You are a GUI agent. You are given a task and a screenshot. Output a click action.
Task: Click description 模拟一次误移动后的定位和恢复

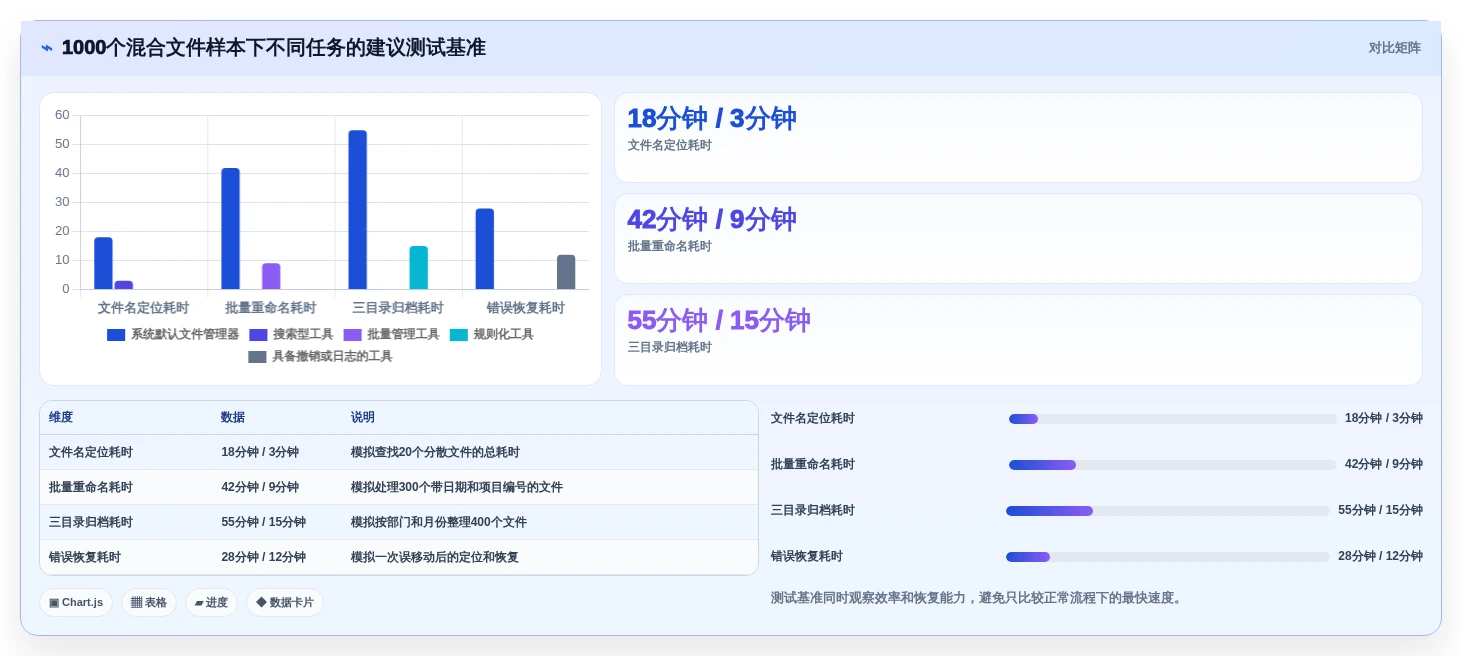tap(435, 558)
